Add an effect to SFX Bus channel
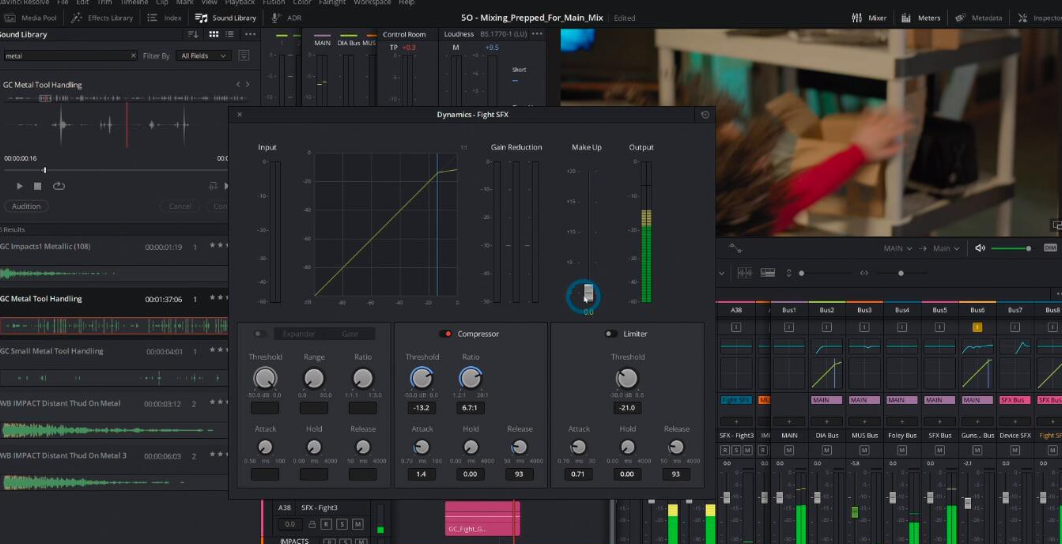This screenshot has height=544, width=1062. (x=939, y=421)
